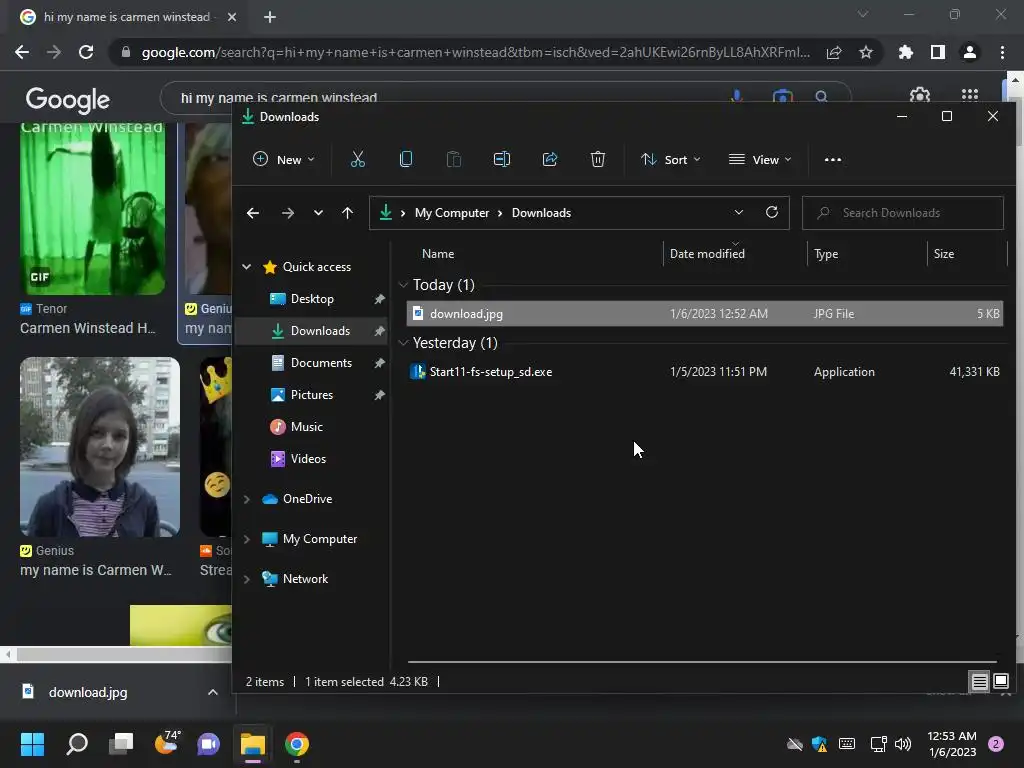This screenshot has width=1024, height=768.
Task: Open Chat app on taskbar
Action: tap(208, 744)
